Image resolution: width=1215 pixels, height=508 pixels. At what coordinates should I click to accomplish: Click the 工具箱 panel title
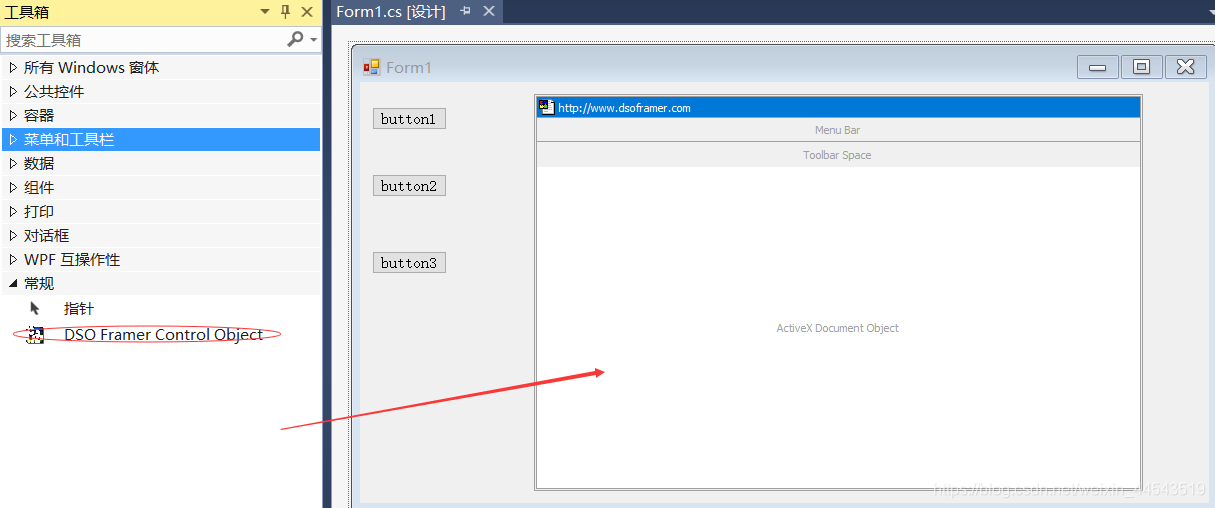27,12
